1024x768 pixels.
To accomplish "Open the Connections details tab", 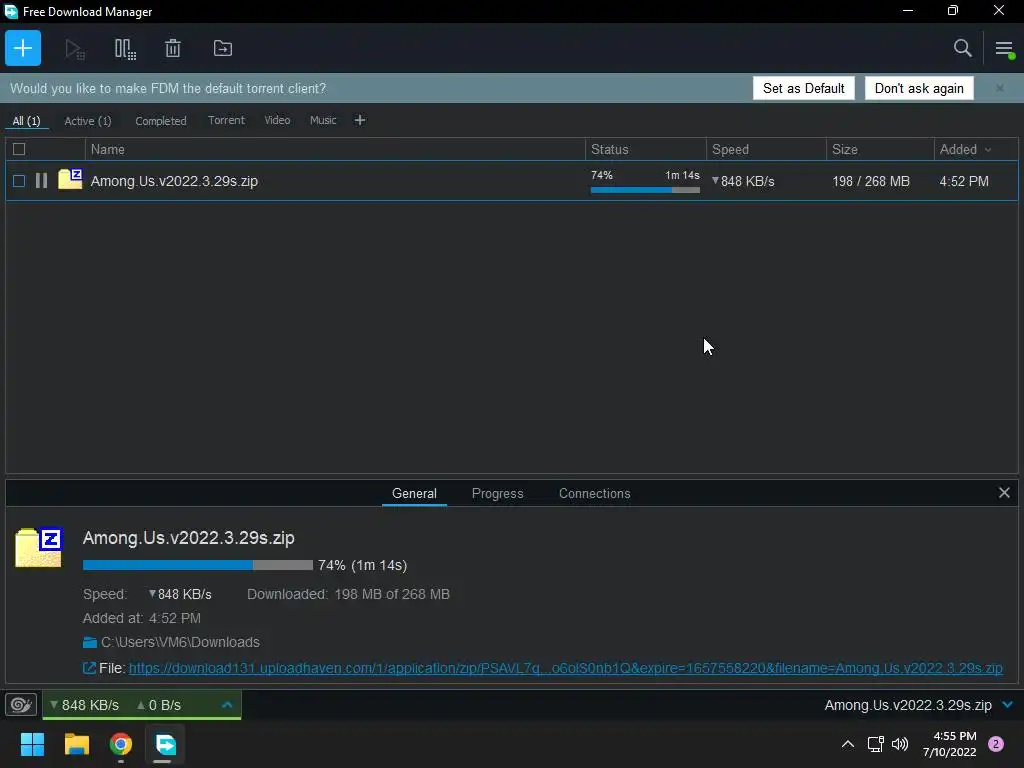I will point(594,494).
